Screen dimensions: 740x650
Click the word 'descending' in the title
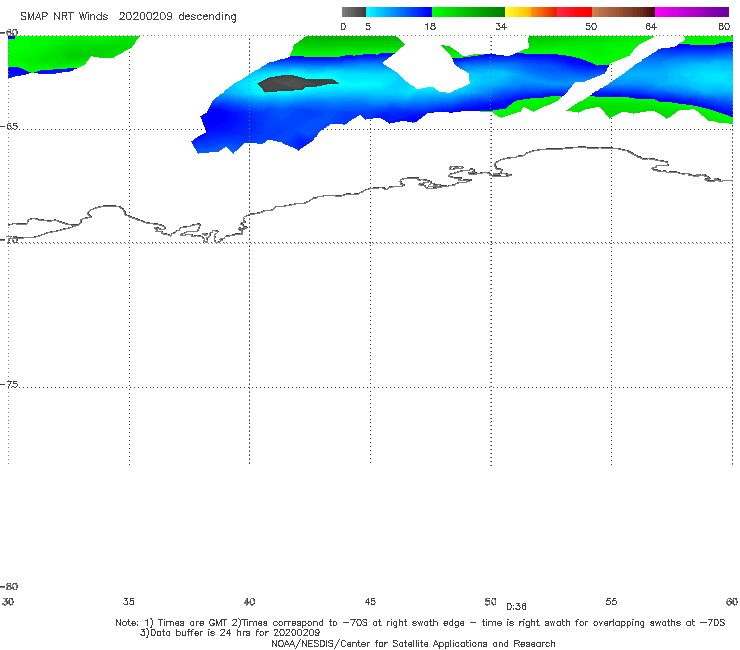207,17
